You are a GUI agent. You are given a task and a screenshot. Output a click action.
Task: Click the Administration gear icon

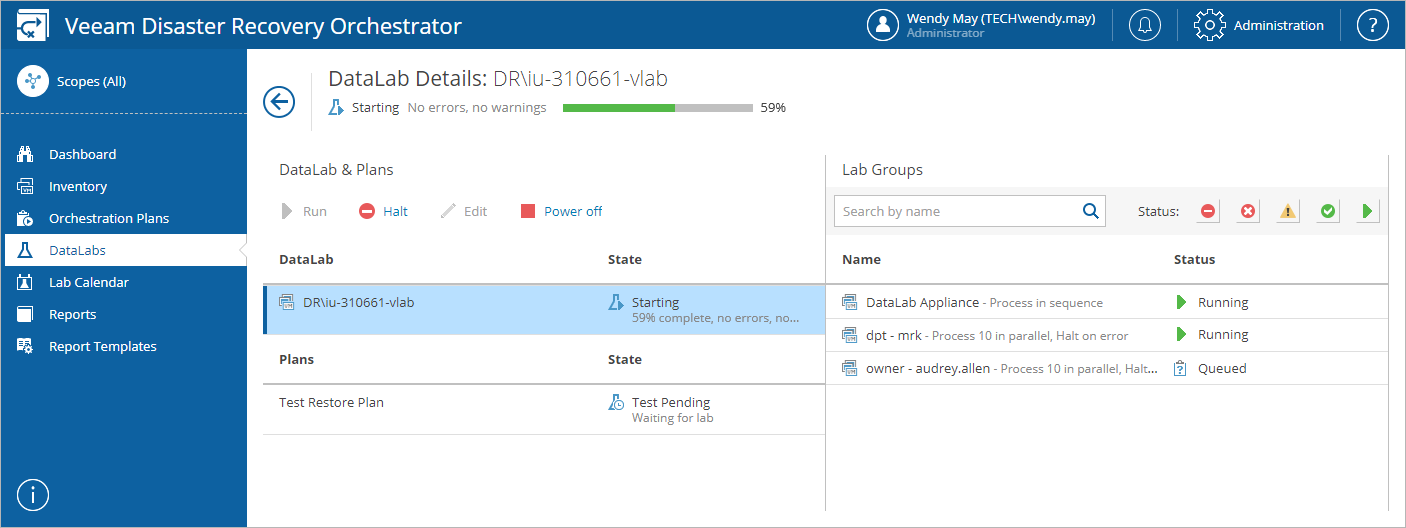coord(1210,26)
